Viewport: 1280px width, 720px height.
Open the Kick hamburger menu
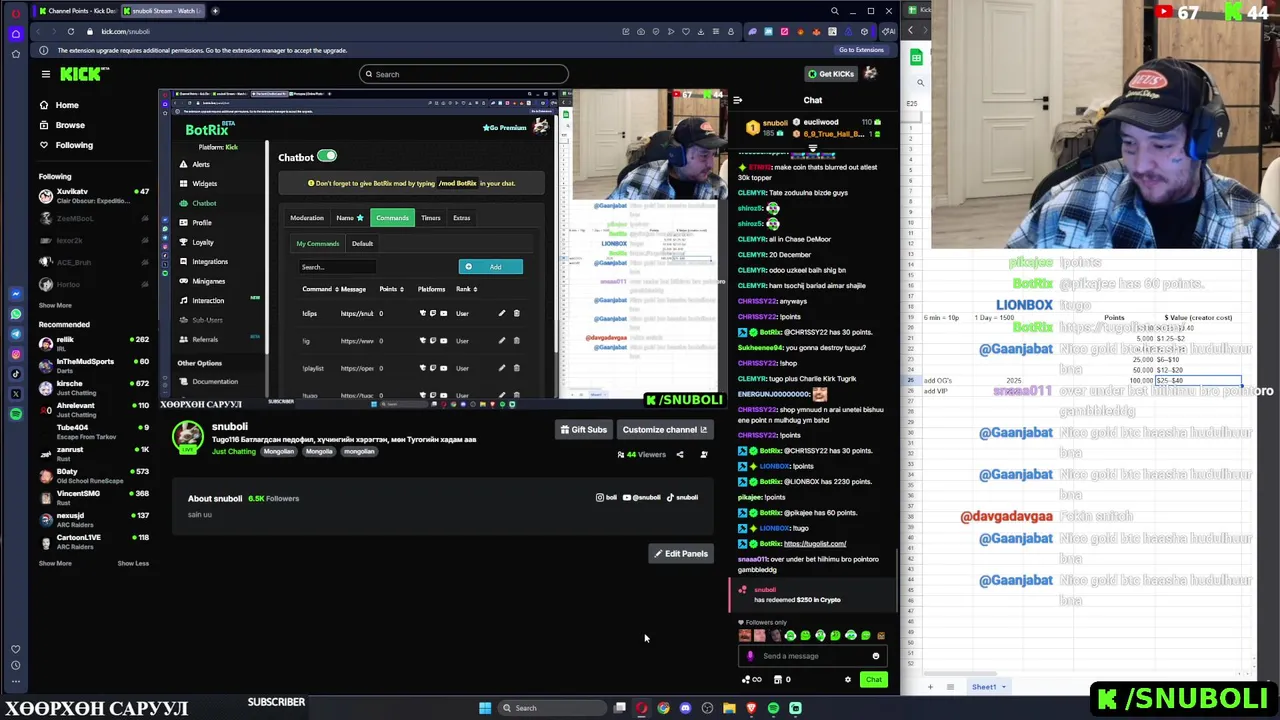[45, 74]
